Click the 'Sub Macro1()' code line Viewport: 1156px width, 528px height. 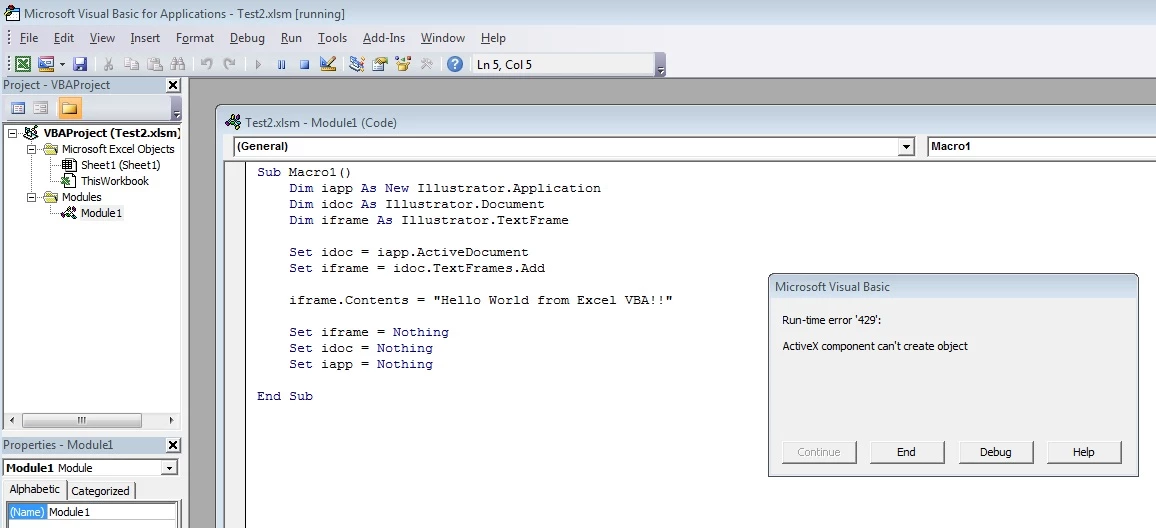click(304, 172)
